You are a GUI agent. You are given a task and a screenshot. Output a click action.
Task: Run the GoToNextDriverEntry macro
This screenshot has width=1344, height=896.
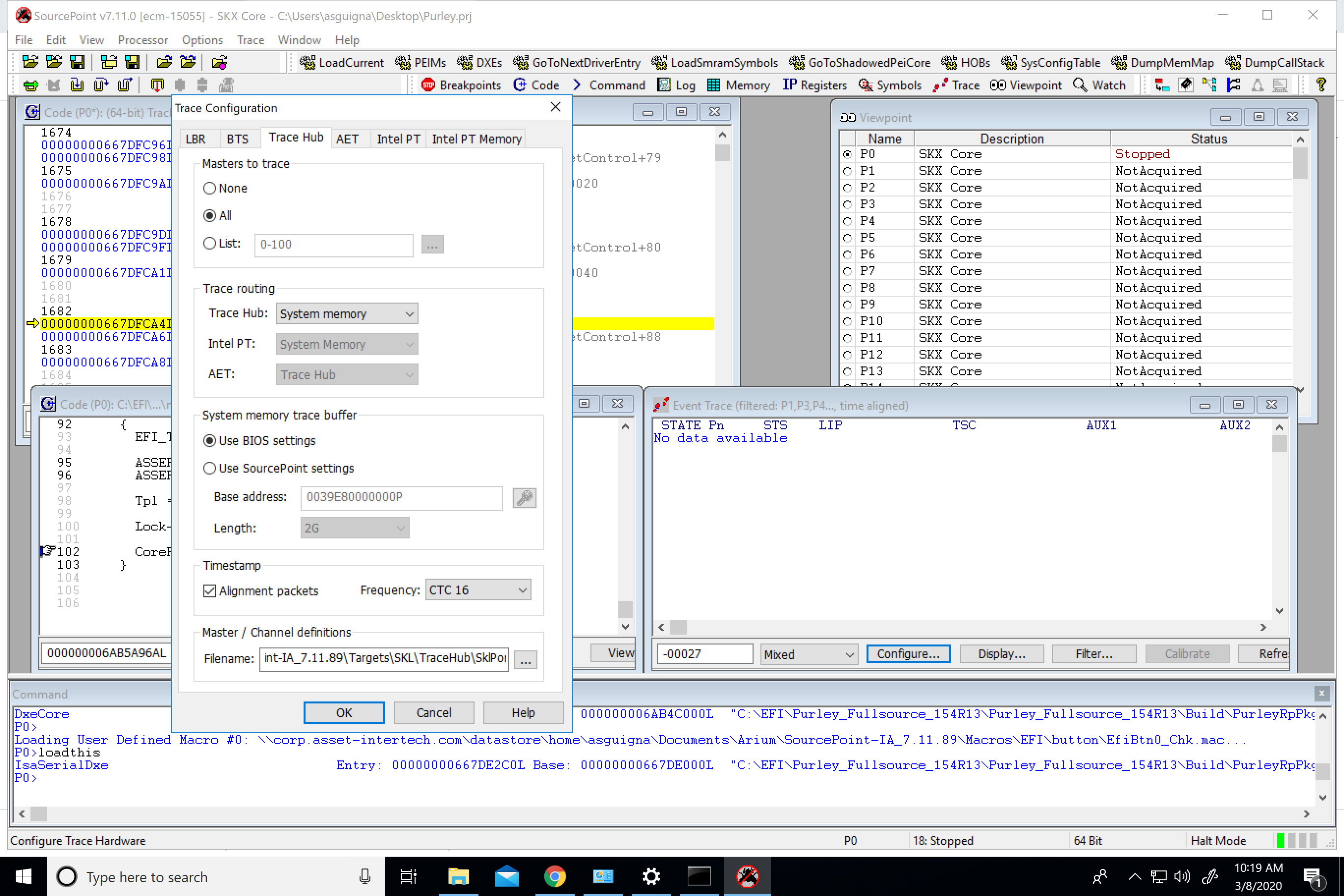(x=577, y=62)
